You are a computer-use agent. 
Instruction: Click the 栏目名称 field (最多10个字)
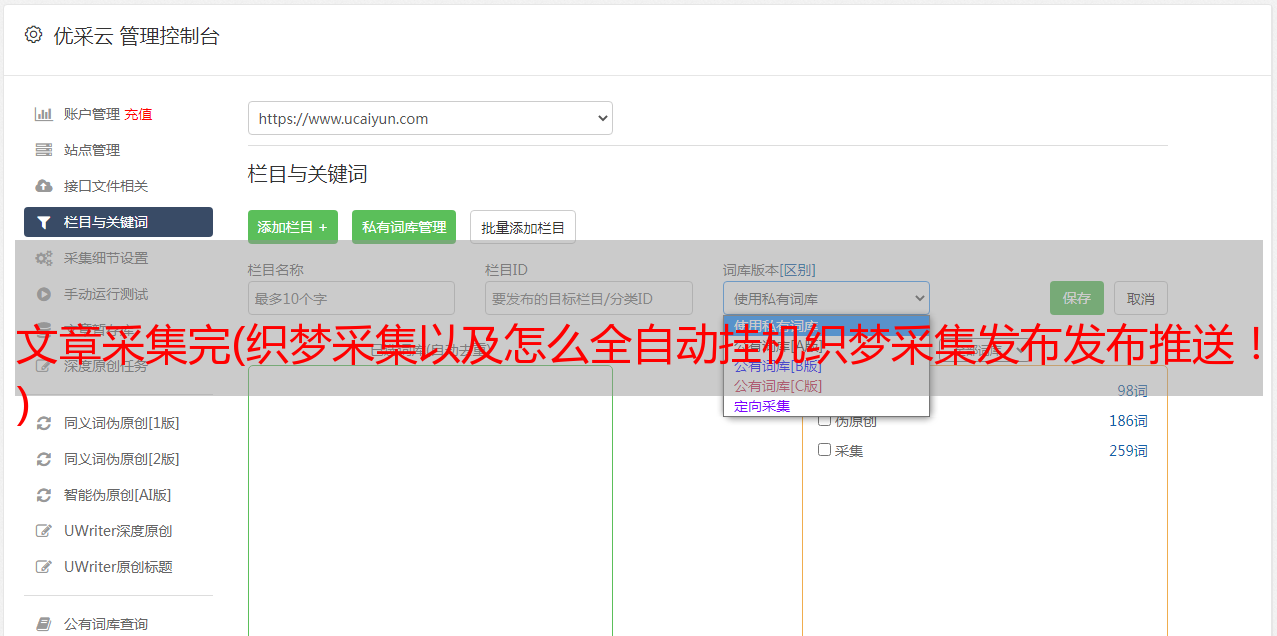tap(351, 298)
